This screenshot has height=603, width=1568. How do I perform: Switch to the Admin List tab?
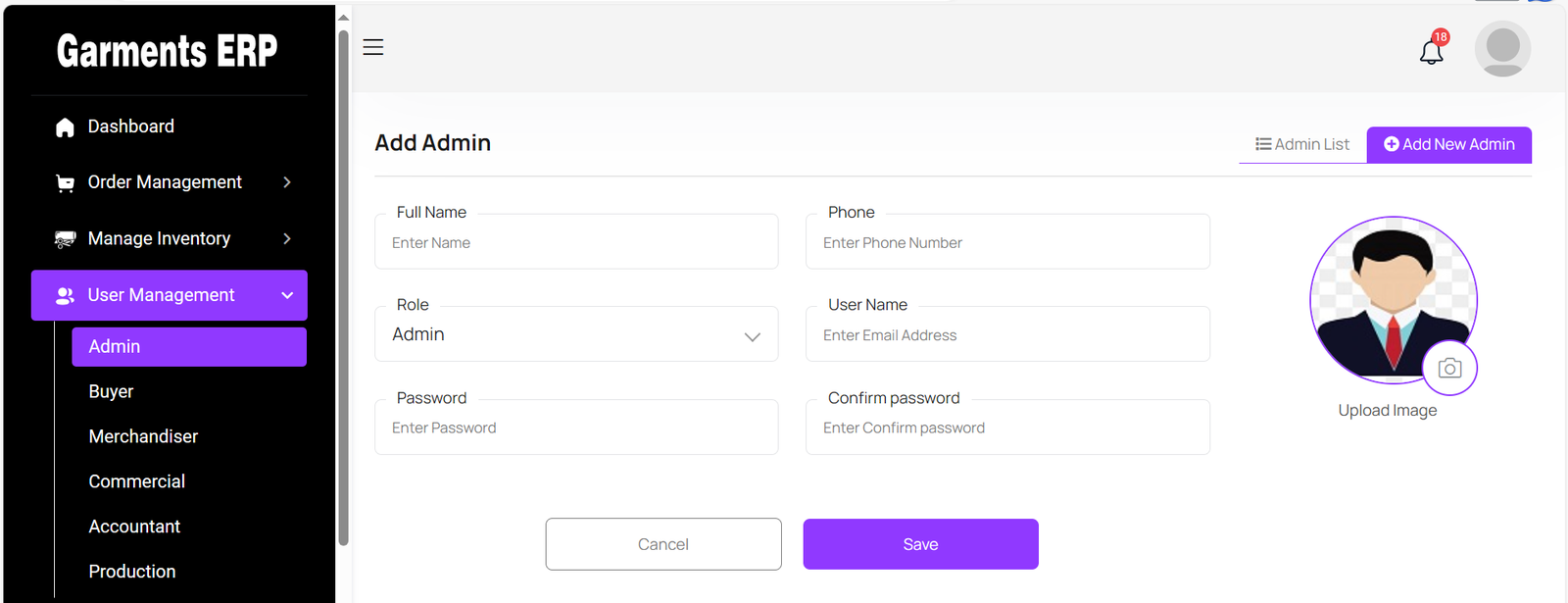pyautogui.click(x=1302, y=144)
